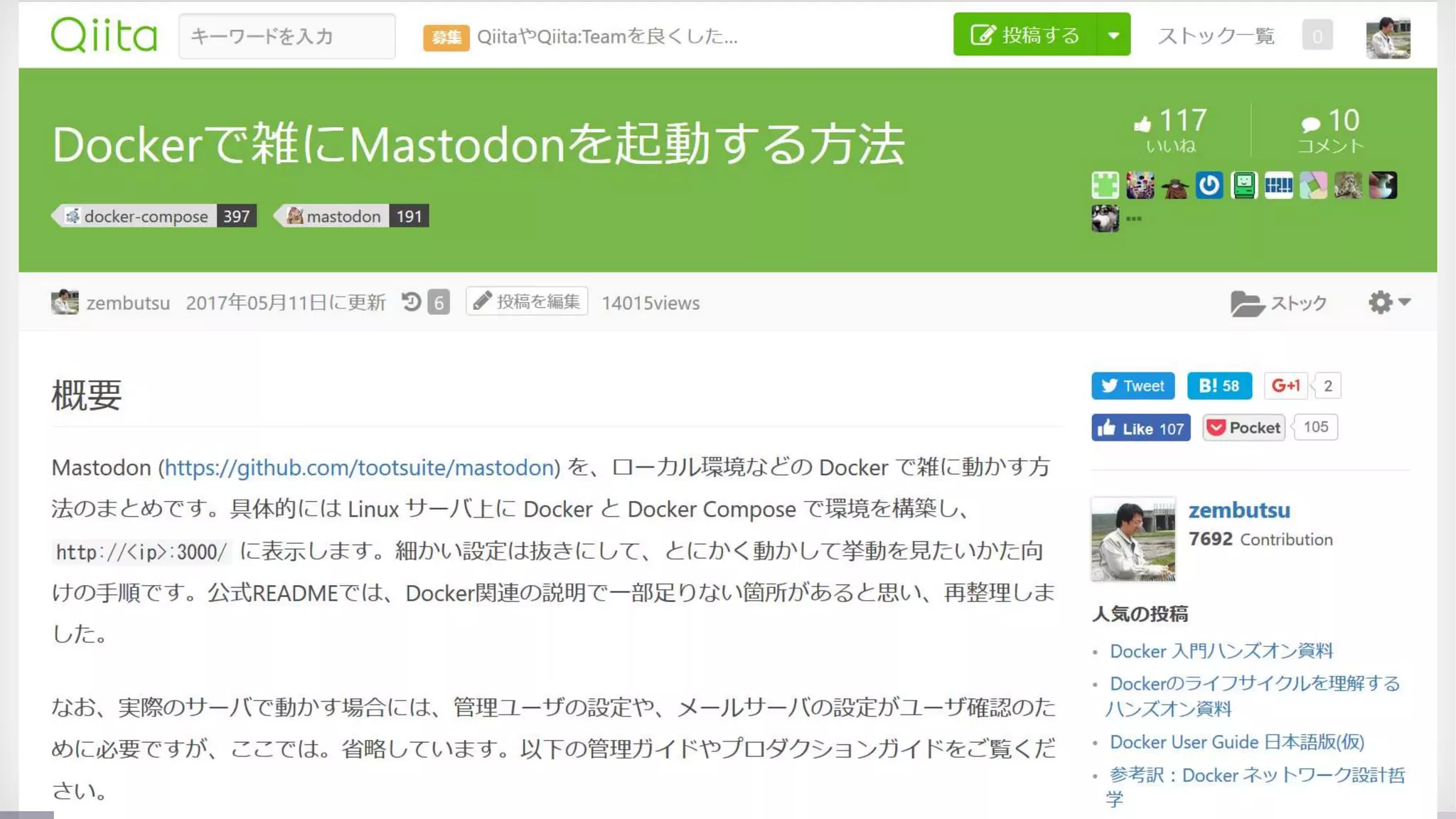Click the Facebook Like button

1140,428
